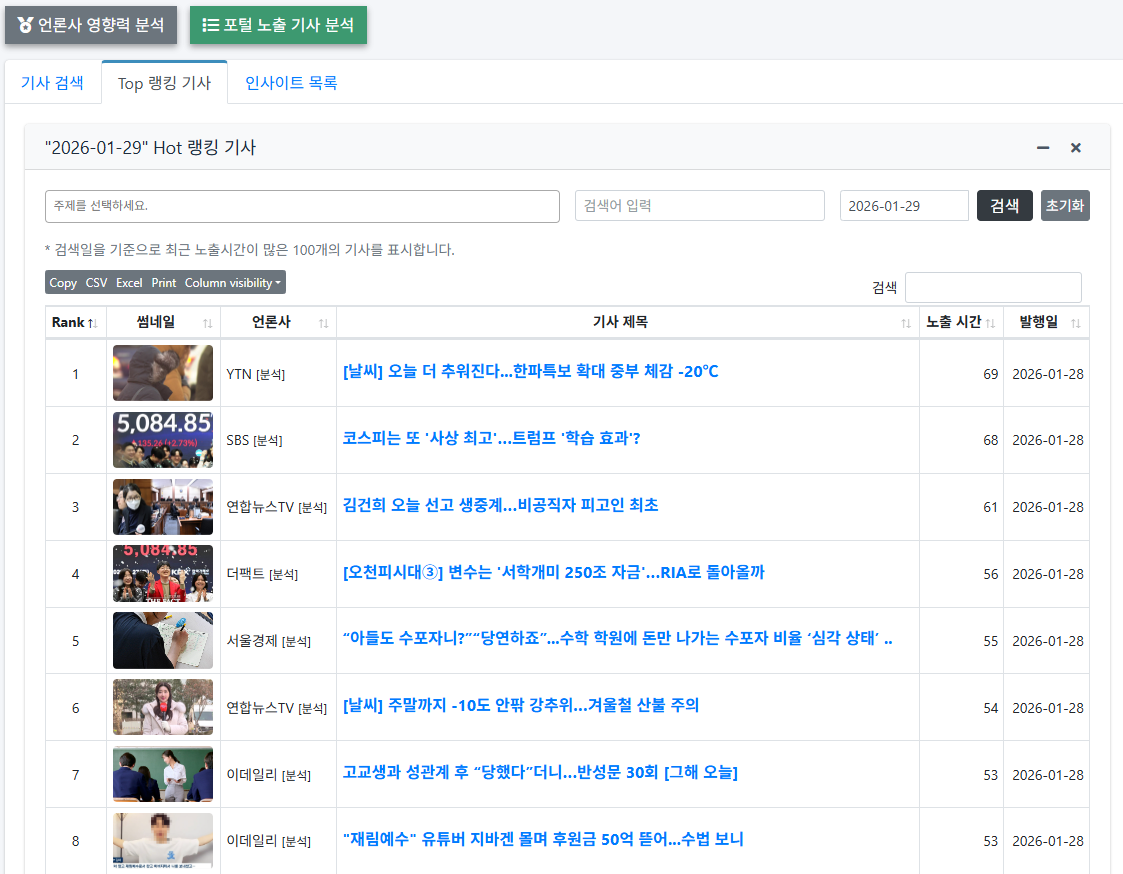
Task: Open the 주제를 선택하세요 topic dropdown
Action: pos(300,206)
